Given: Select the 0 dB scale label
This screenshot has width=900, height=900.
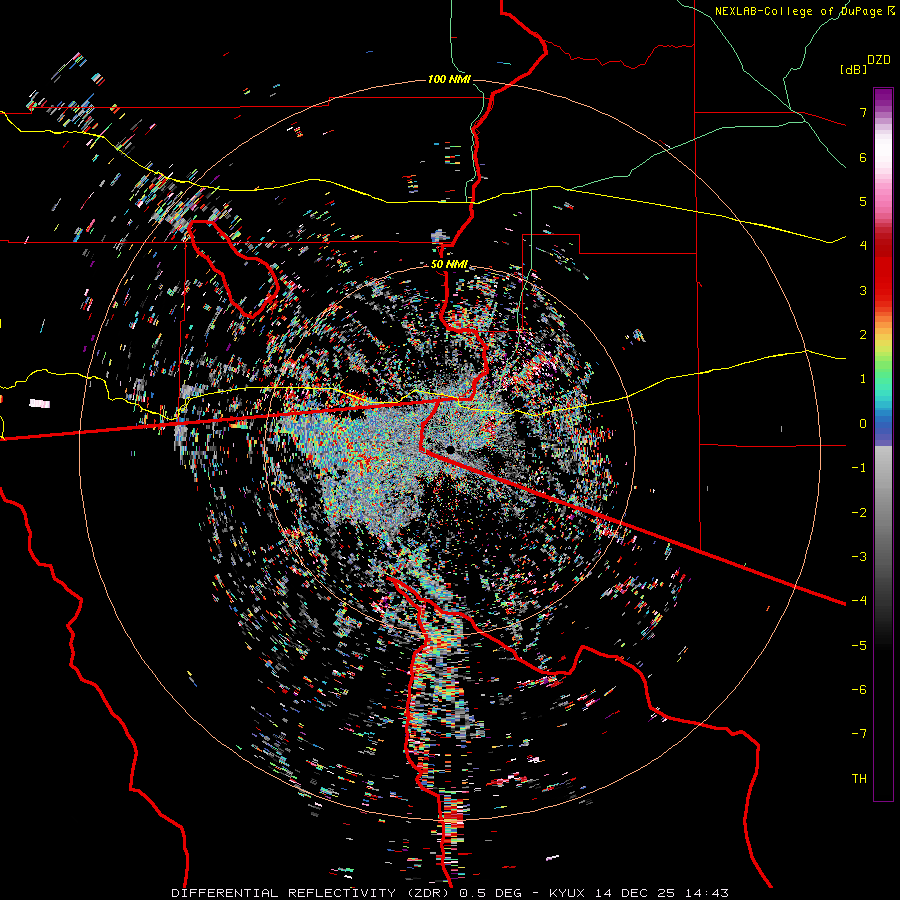Looking at the screenshot, I should tap(863, 424).
